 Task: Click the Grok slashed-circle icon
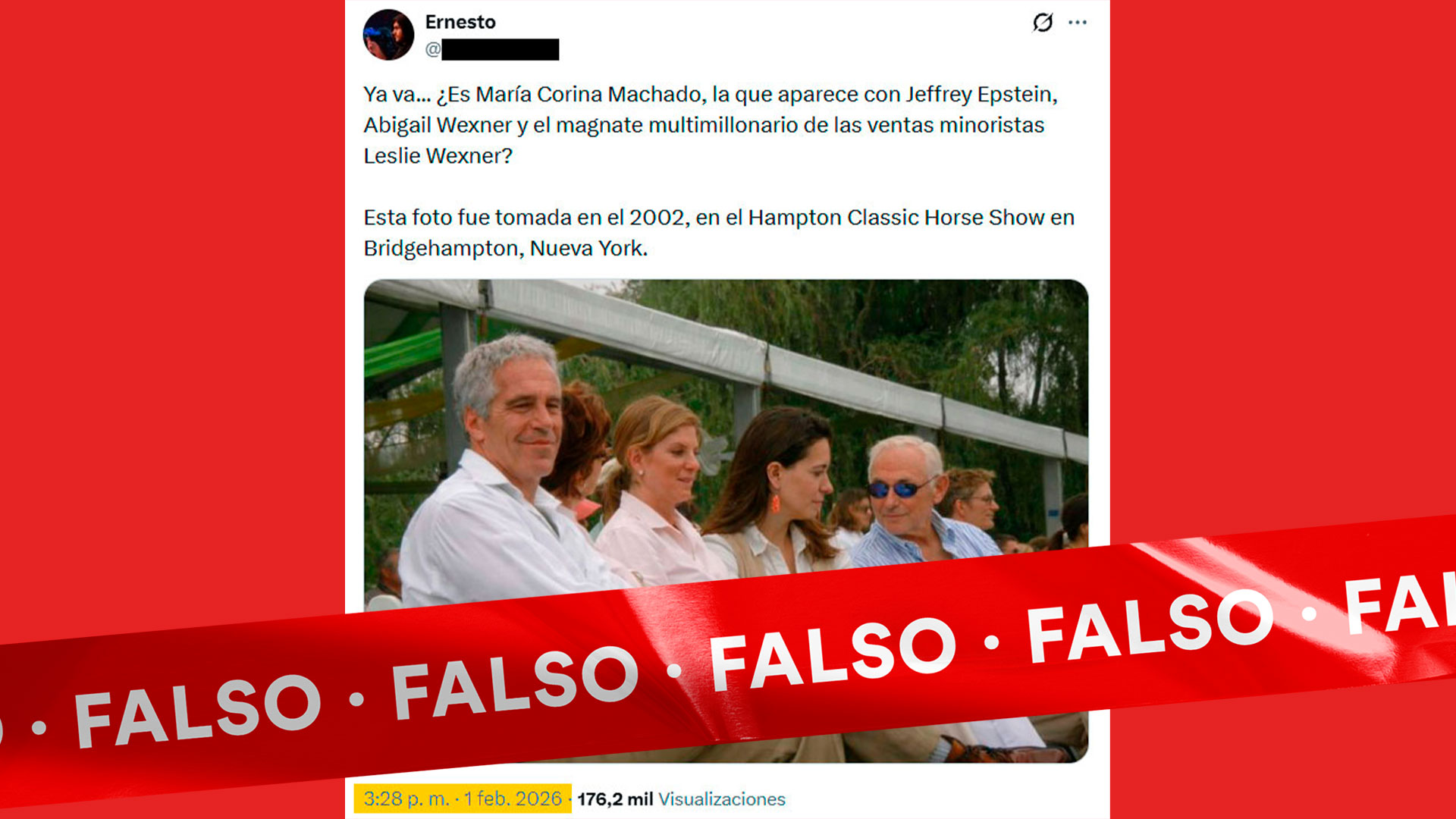(1043, 23)
